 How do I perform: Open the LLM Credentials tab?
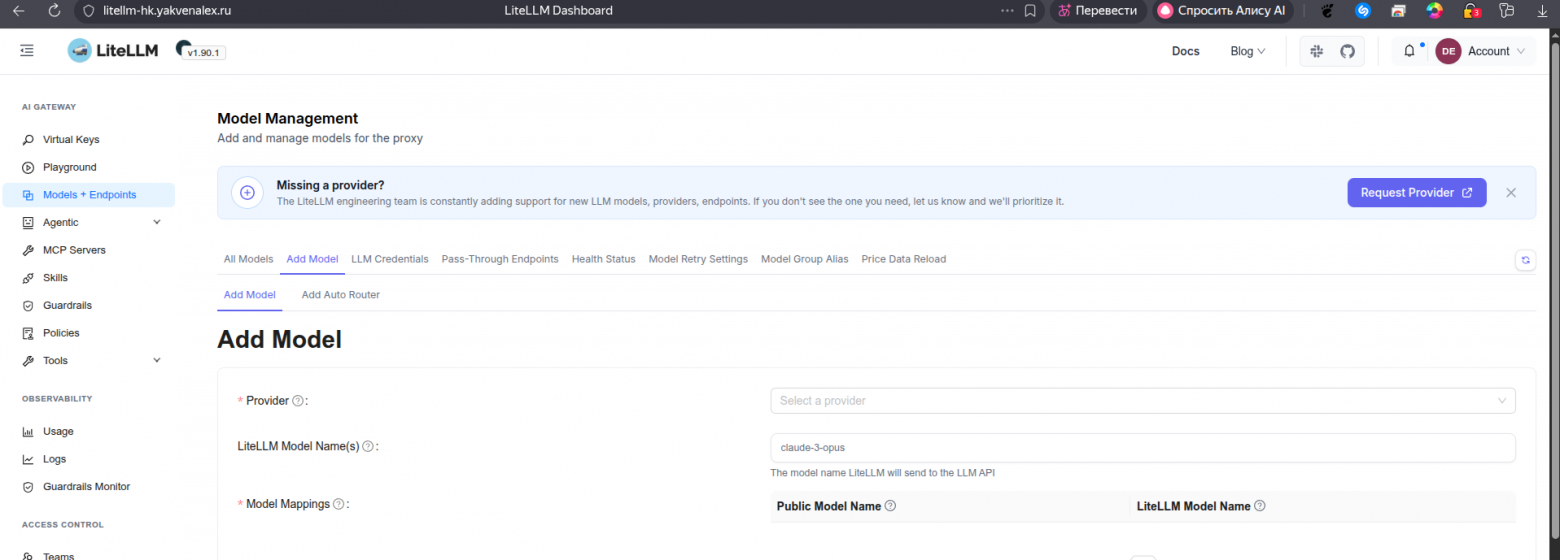390,259
